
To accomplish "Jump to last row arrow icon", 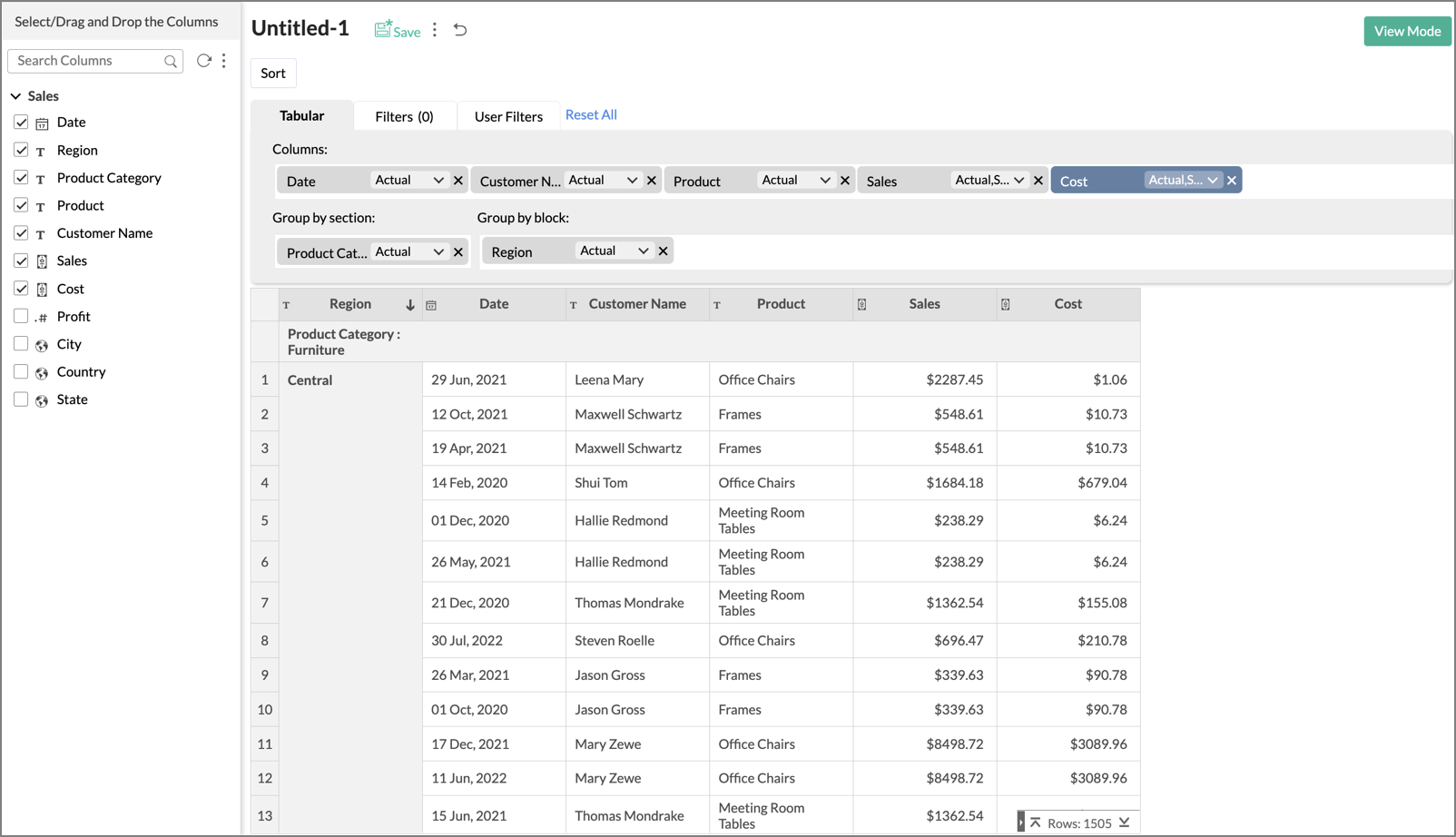I will pyautogui.click(x=1125, y=822).
